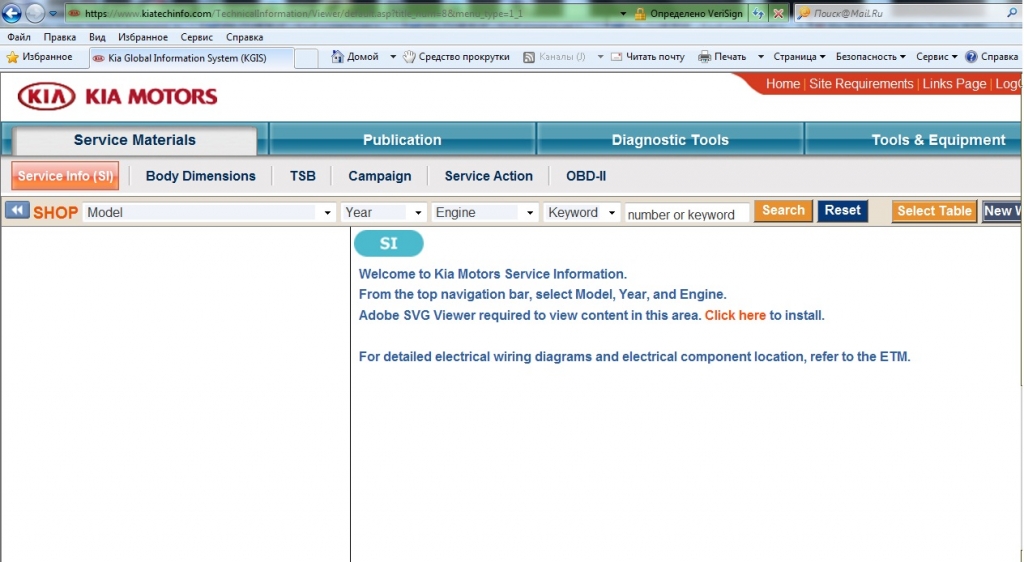Follow the 'Click here' install link
This screenshot has width=1024, height=562.
point(735,315)
